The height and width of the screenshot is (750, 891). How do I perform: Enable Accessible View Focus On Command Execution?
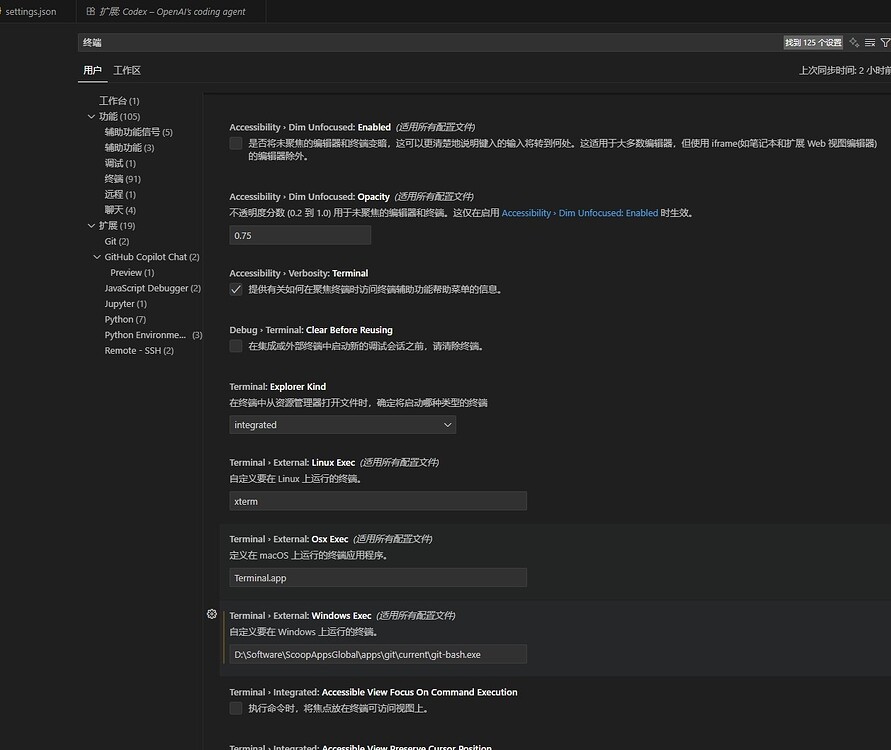(x=236, y=708)
